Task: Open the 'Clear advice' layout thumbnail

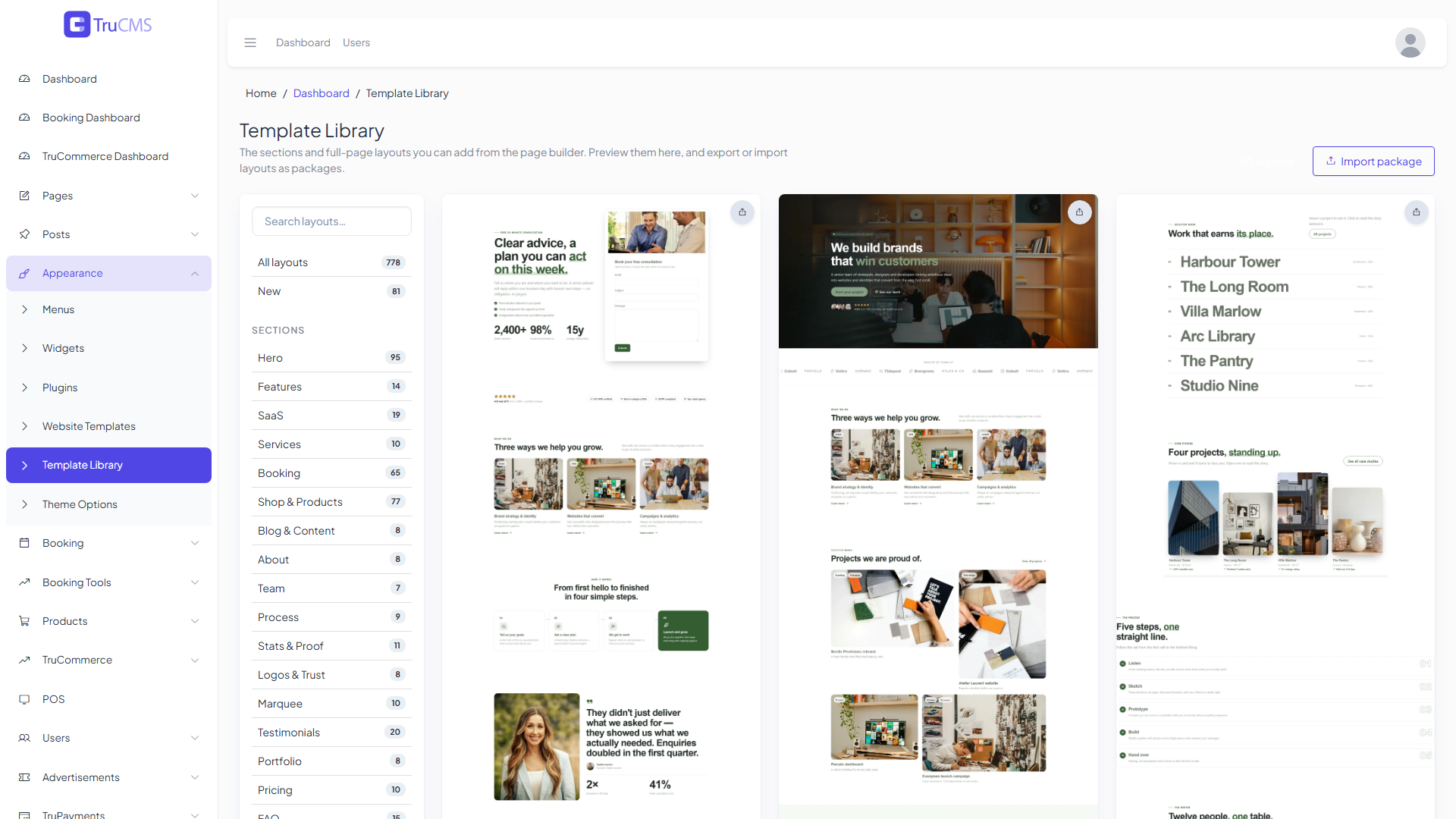Action: (601, 507)
